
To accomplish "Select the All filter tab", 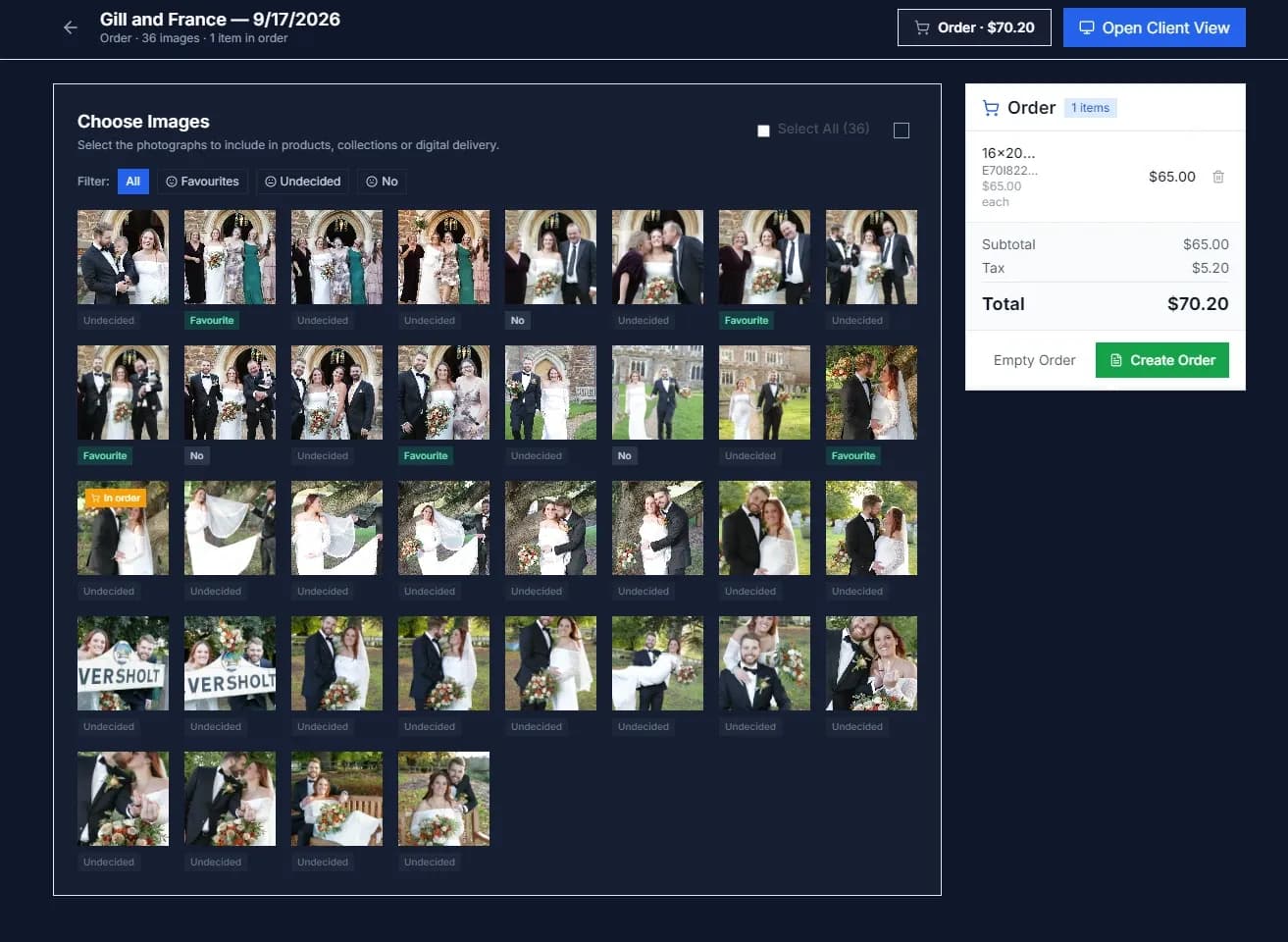I will tap(133, 182).
